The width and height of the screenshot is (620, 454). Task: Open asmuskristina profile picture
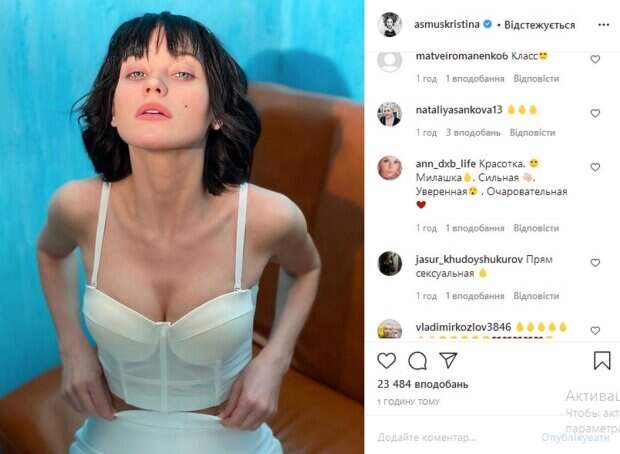coord(389,25)
